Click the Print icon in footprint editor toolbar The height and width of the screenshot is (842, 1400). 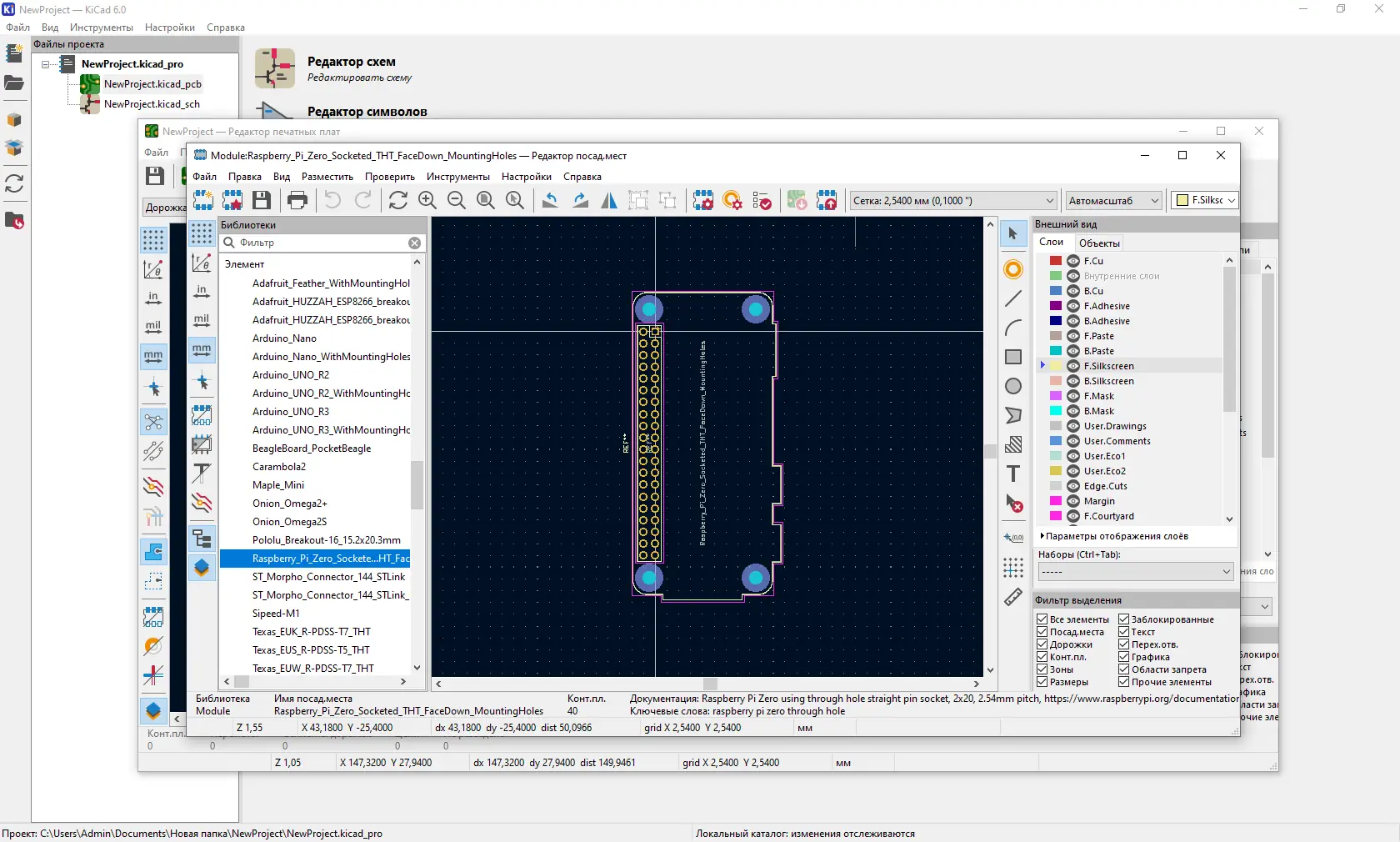click(297, 200)
